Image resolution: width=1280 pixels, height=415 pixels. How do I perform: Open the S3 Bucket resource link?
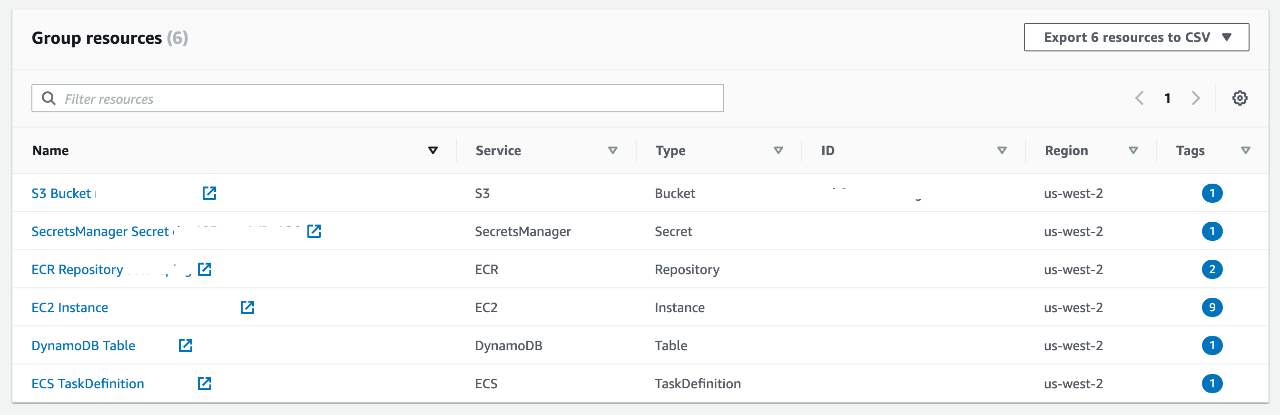(x=61, y=193)
